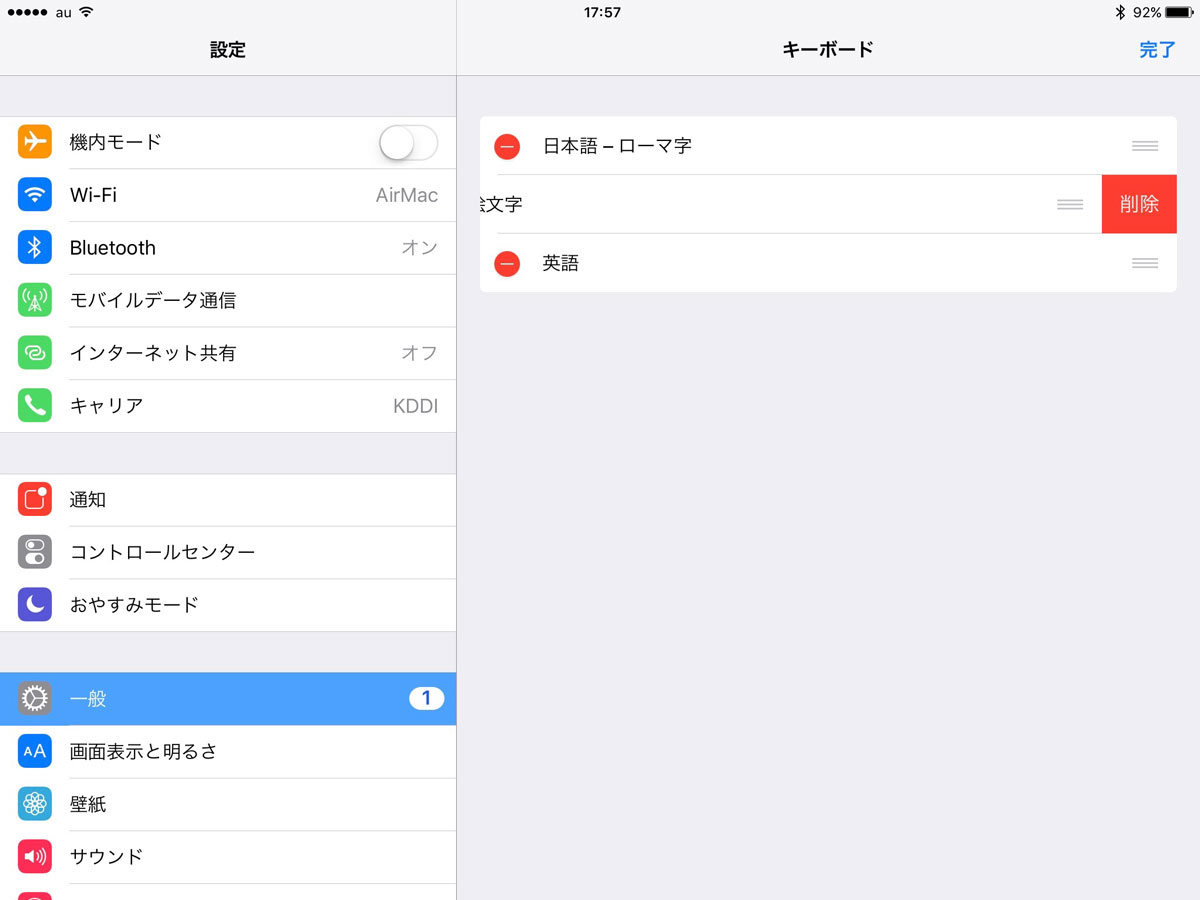Tap the キーボード header title
The height and width of the screenshot is (900, 1200).
tap(828, 49)
